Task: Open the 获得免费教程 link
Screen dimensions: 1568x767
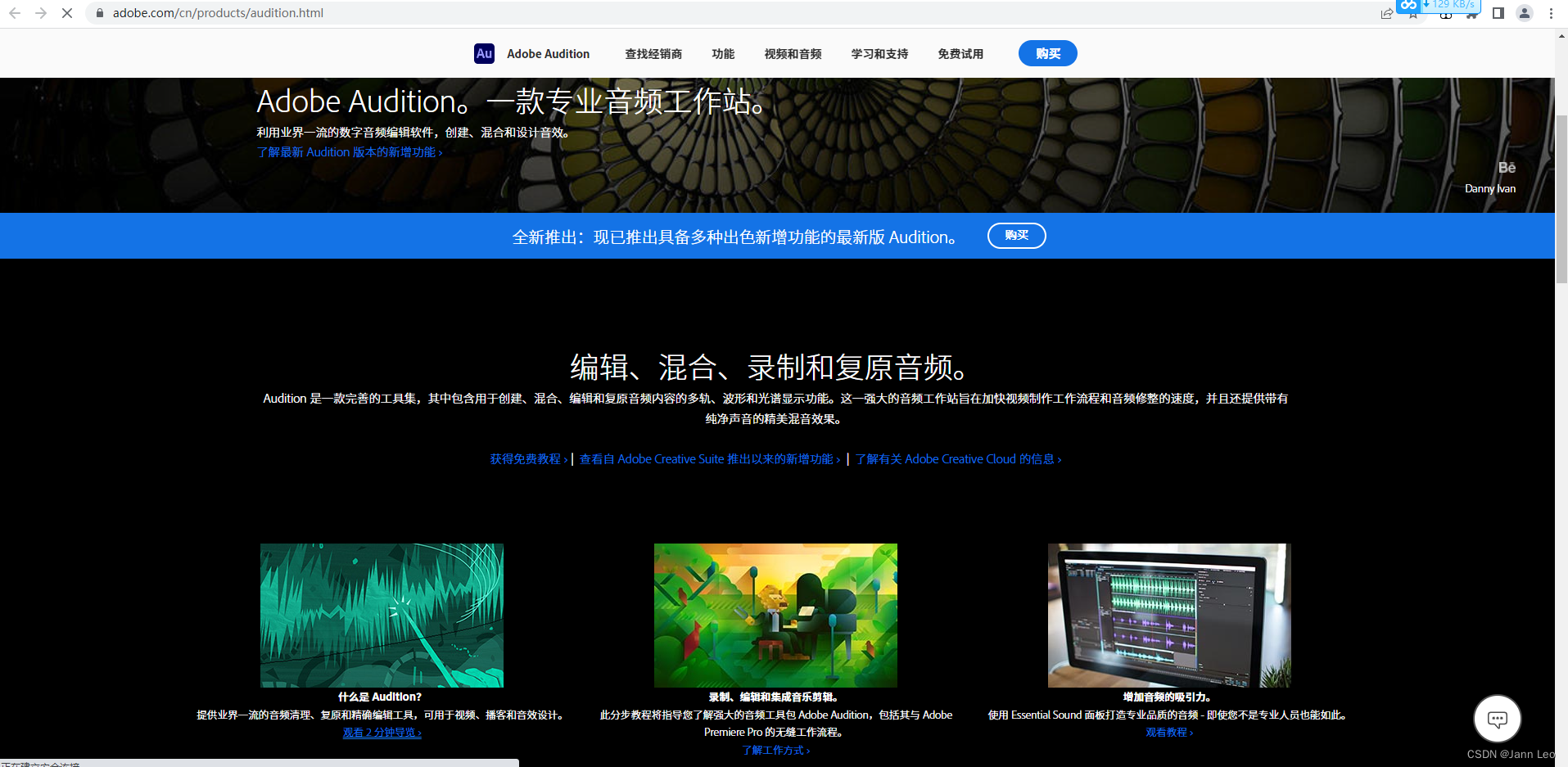Action: tap(529, 459)
